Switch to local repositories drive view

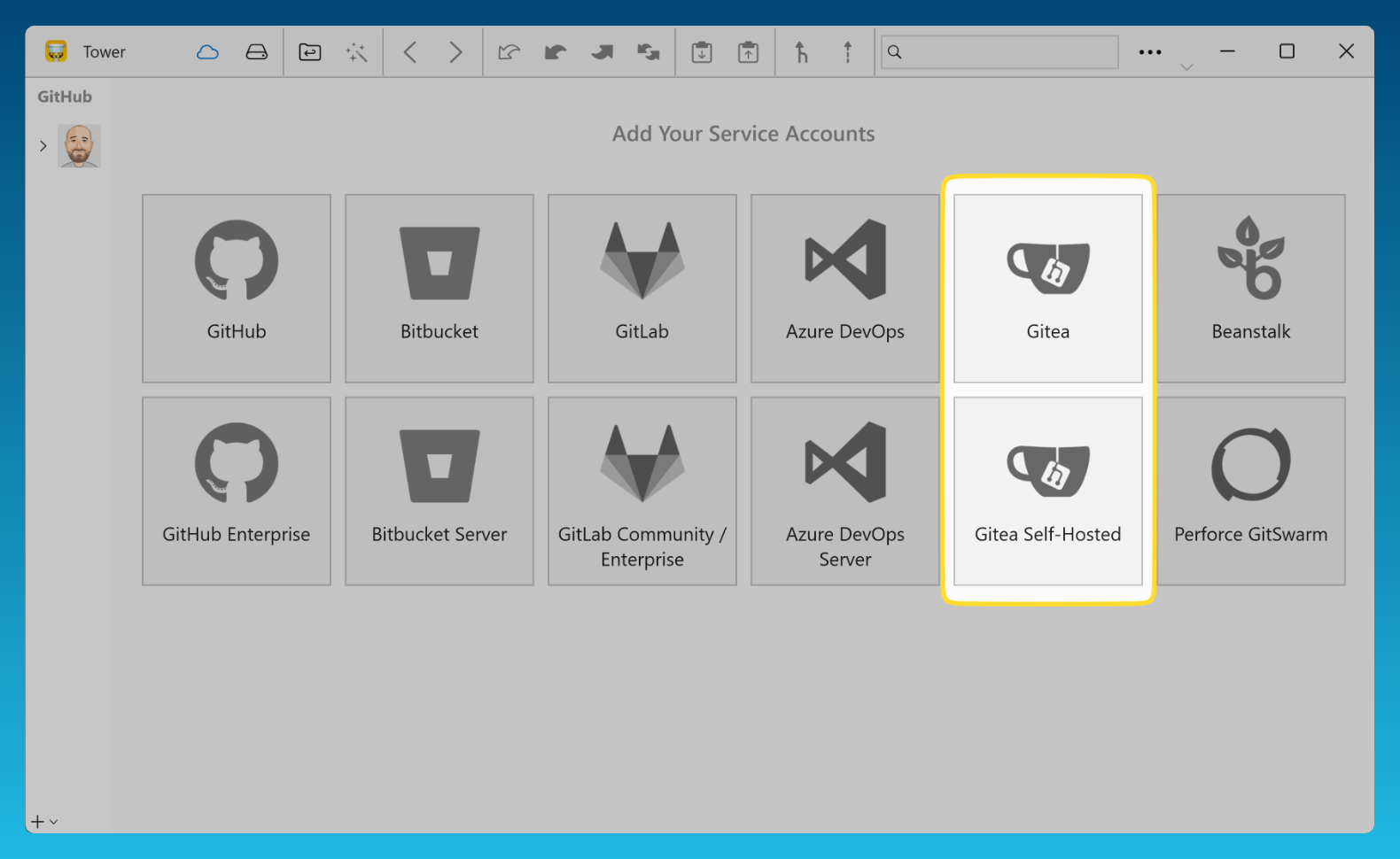256,52
